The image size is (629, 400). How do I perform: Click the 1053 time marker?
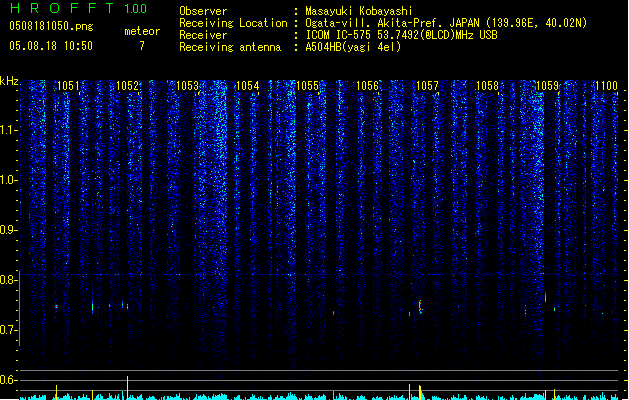click(187, 85)
